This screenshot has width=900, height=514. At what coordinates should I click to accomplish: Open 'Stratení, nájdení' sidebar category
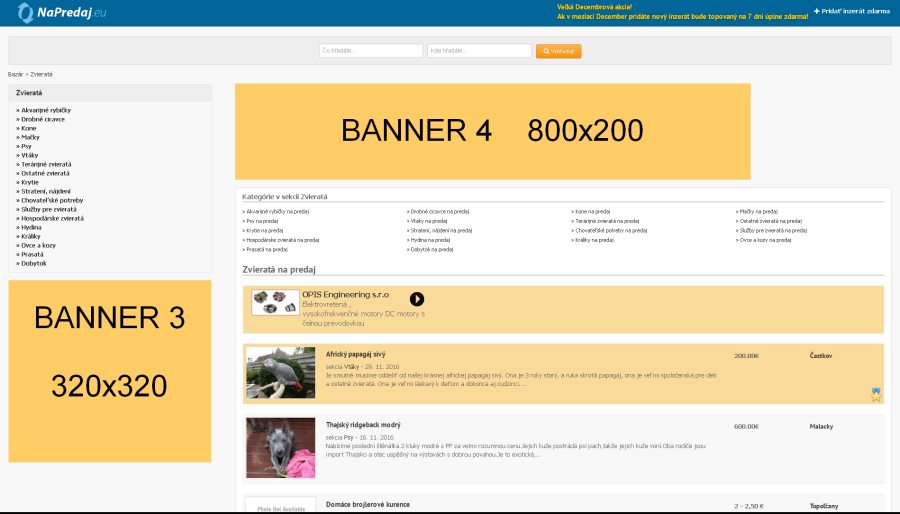click(x=46, y=192)
